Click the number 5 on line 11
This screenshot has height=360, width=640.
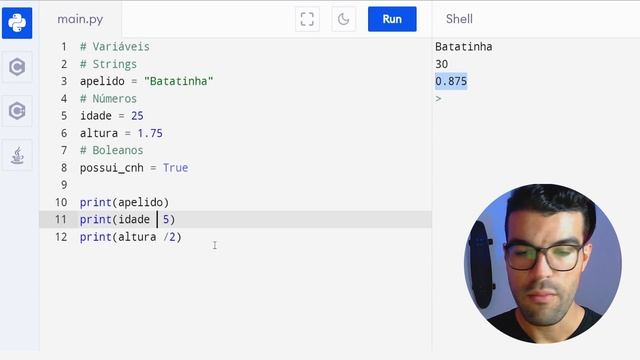166,220
